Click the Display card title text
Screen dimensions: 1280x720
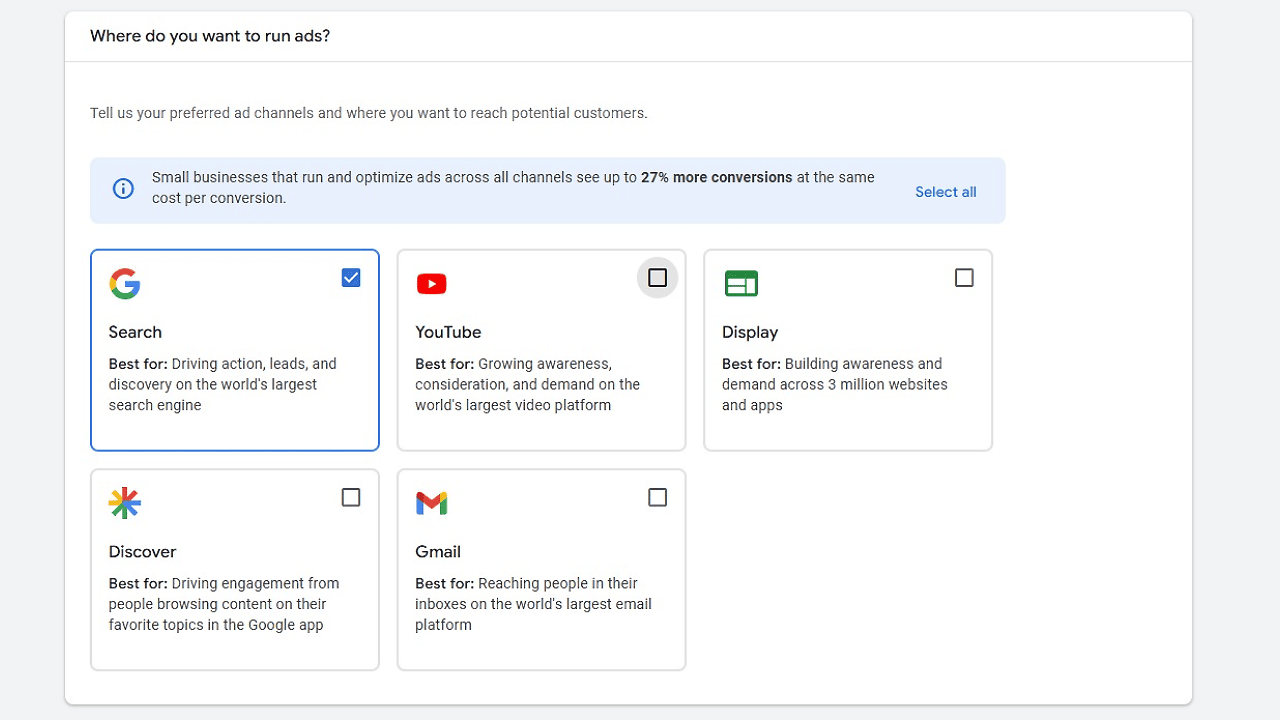point(750,332)
